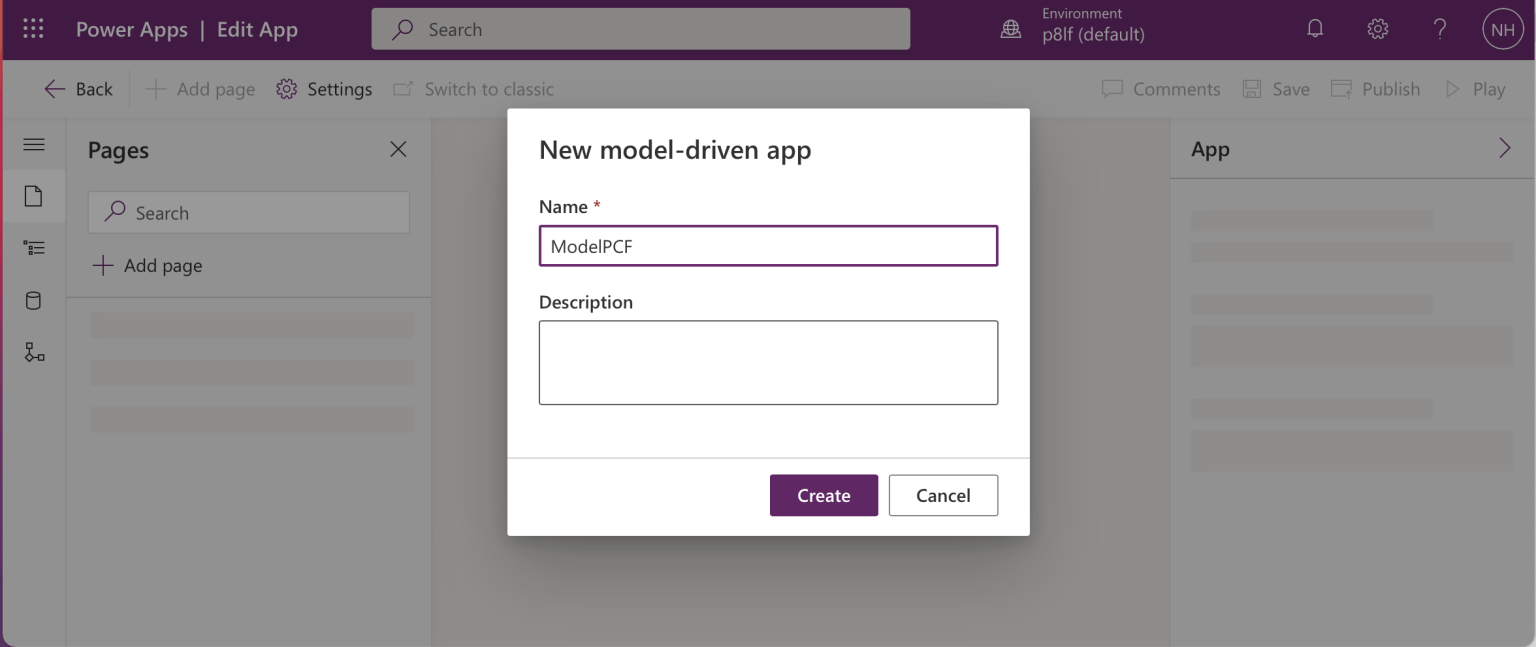Viewport: 1536px width, 647px height.
Task: Select the Automation flow icon in left rail
Action: point(33,352)
